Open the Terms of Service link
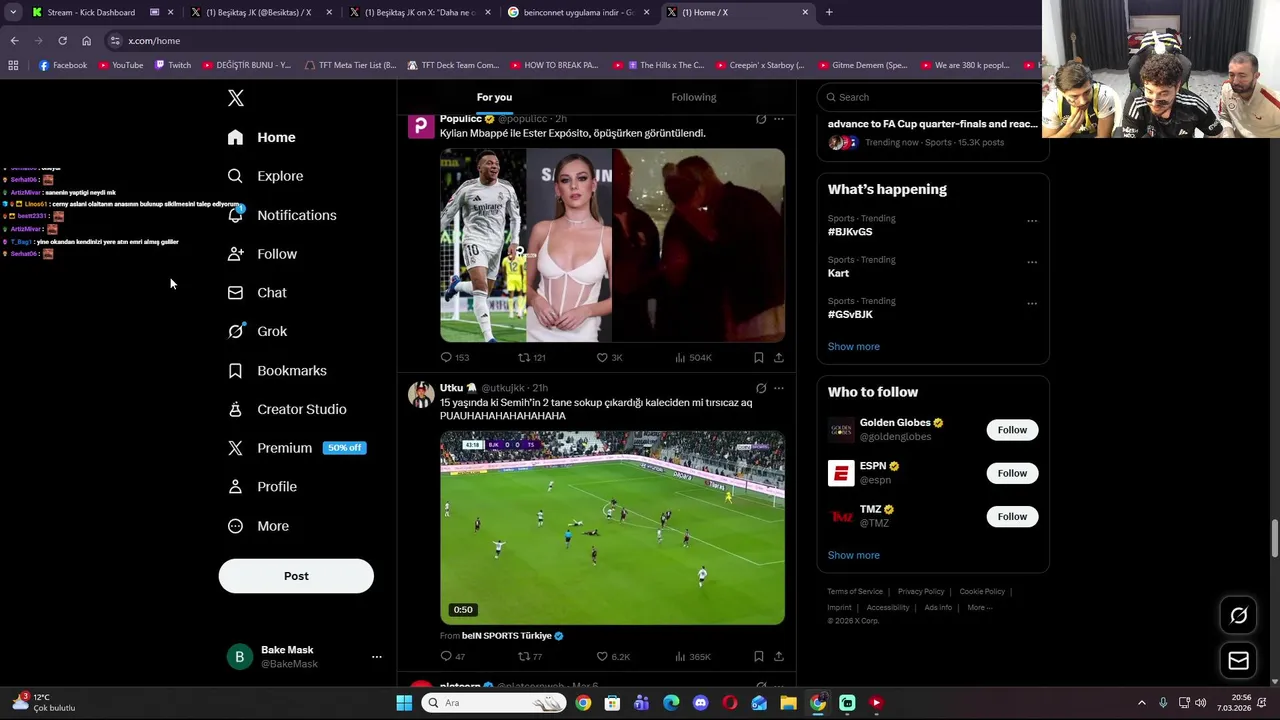This screenshot has height=720, width=1280. coord(855,592)
